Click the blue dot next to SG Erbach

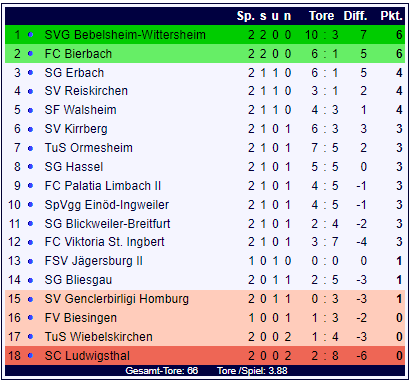click(30, 73)
